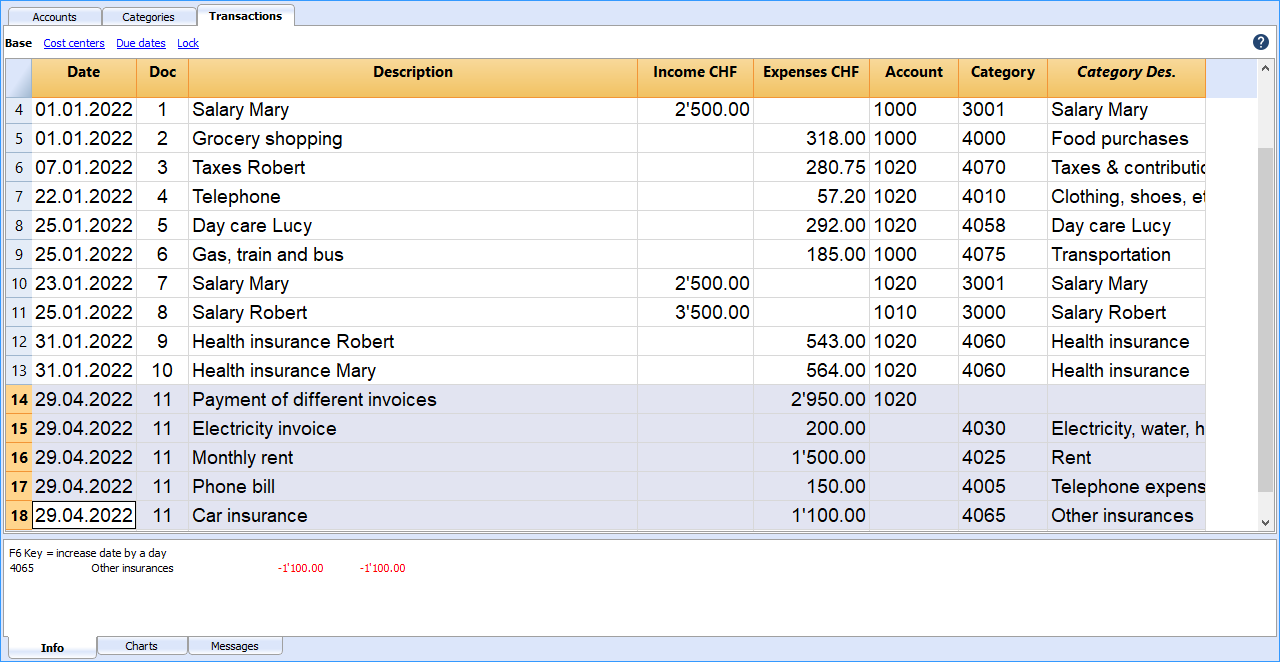Select the Transactions tab
Screen dimensions: 1280x662
click(245, 15)
